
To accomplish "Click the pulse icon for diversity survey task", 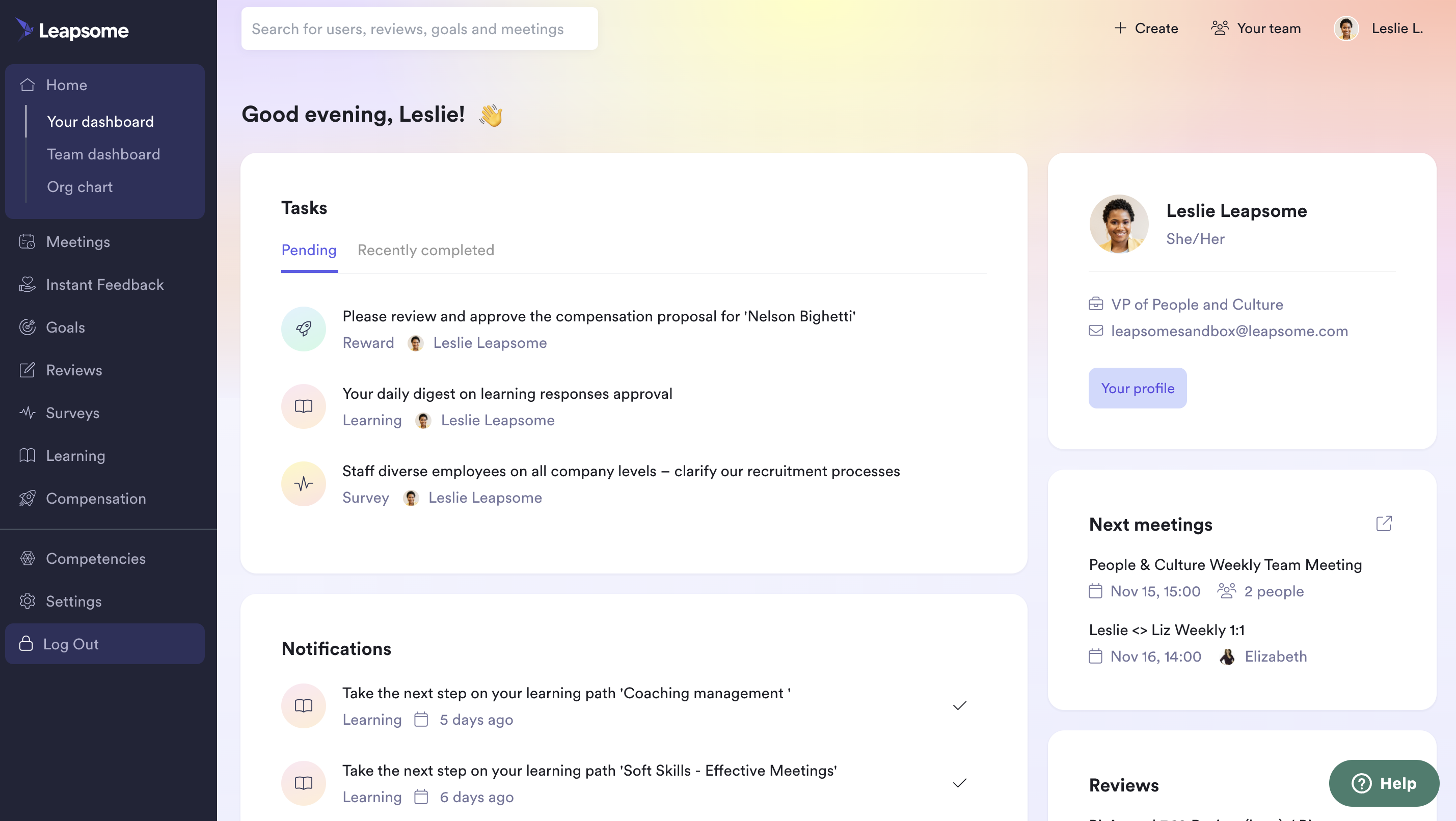I will pos(304,484).
